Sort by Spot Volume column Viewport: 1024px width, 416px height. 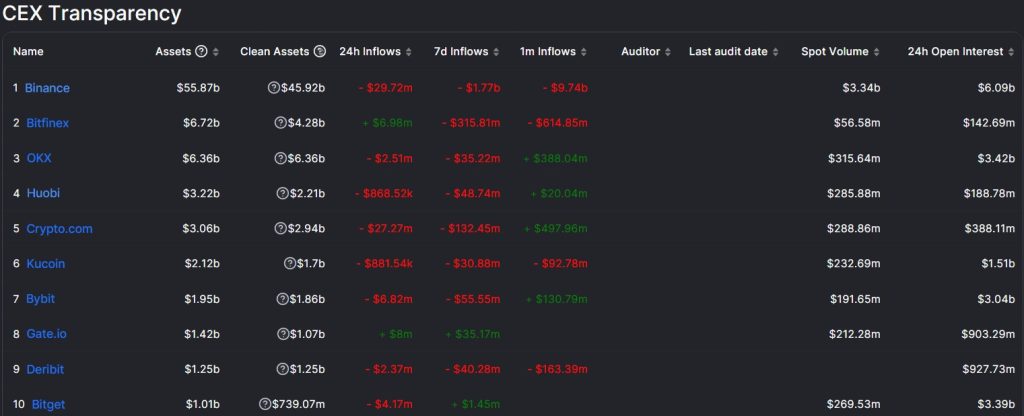click(877, 52)
